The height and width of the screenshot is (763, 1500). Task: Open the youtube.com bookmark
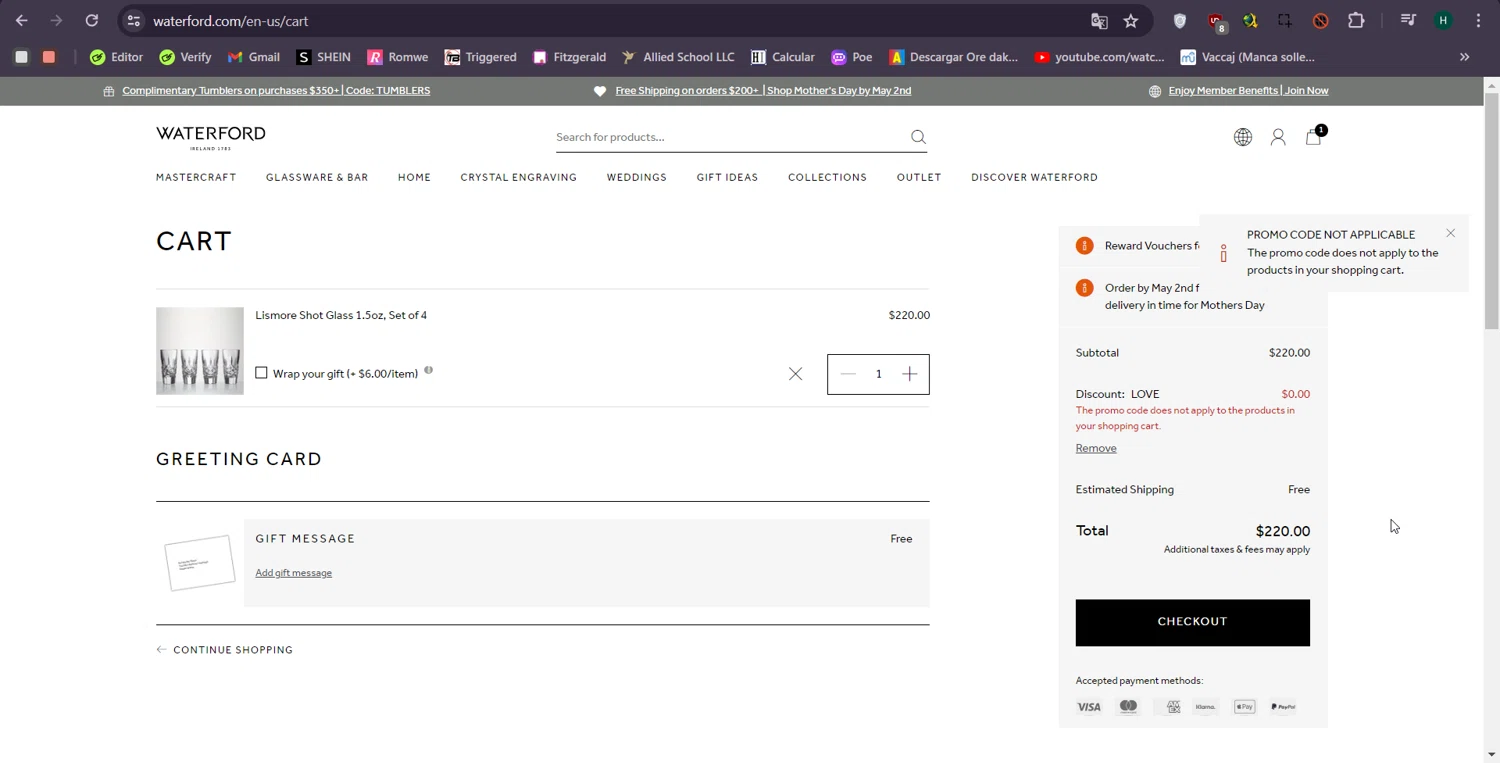[1099, 57]
